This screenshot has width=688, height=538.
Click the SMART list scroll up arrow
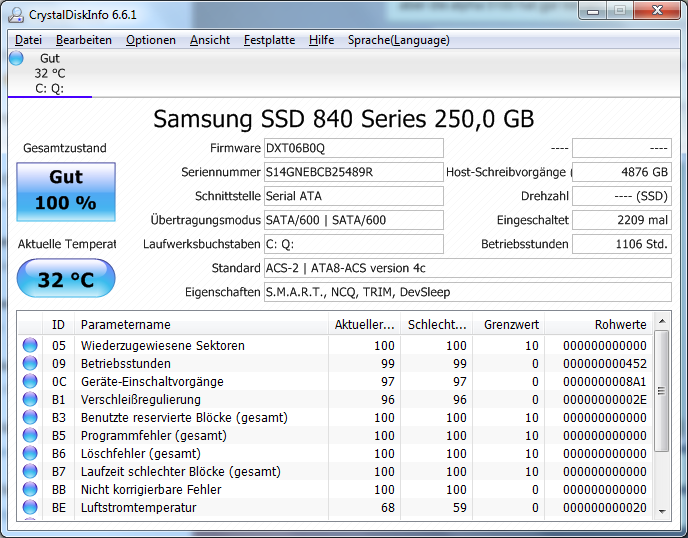[662, 322]
